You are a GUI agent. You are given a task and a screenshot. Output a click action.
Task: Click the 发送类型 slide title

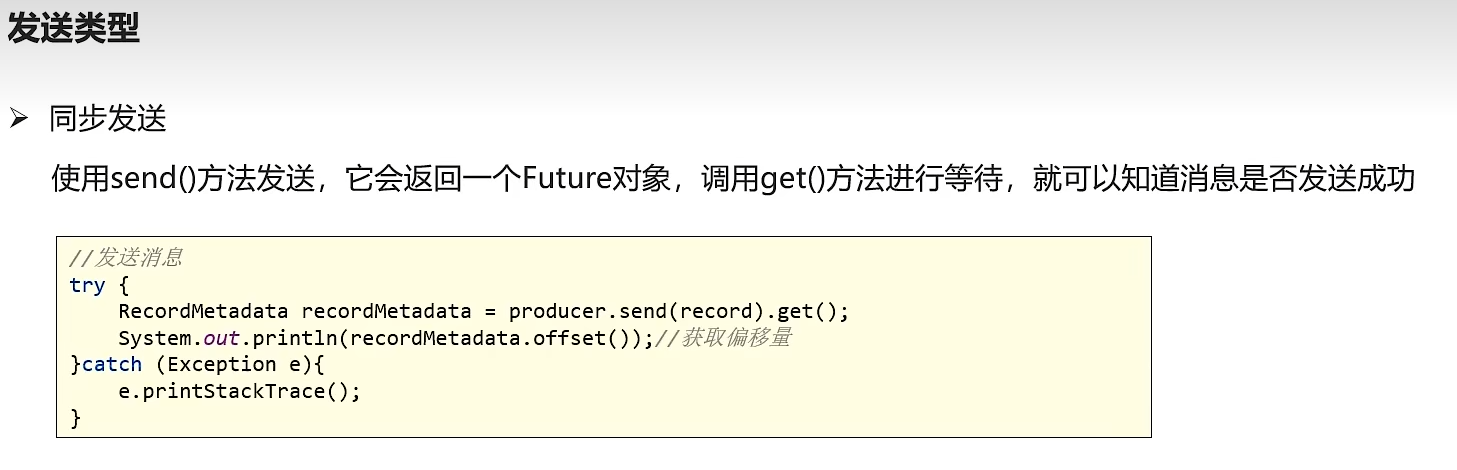[x=73, y=28]
